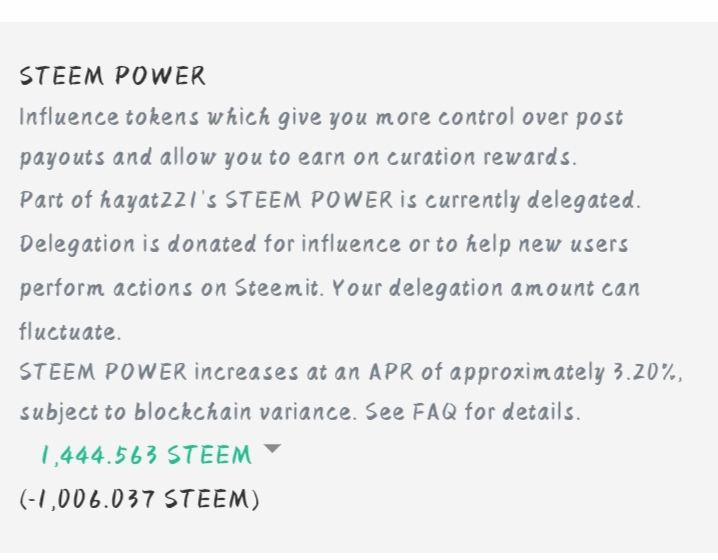Screen dimensions: 718x560
Task: Click the green 1,444.563 STEEM balance
Action: point(146,456)
